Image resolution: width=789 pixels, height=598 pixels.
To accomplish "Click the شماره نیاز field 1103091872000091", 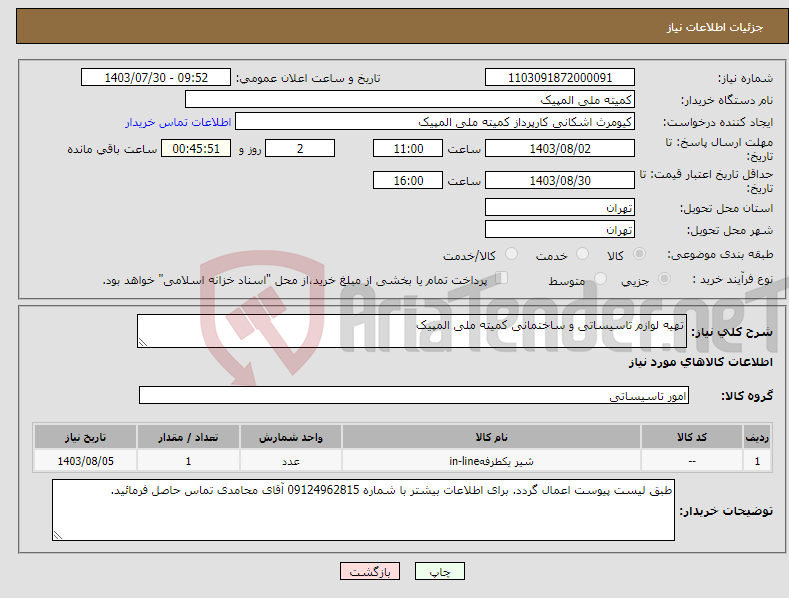I will (560, 78).
